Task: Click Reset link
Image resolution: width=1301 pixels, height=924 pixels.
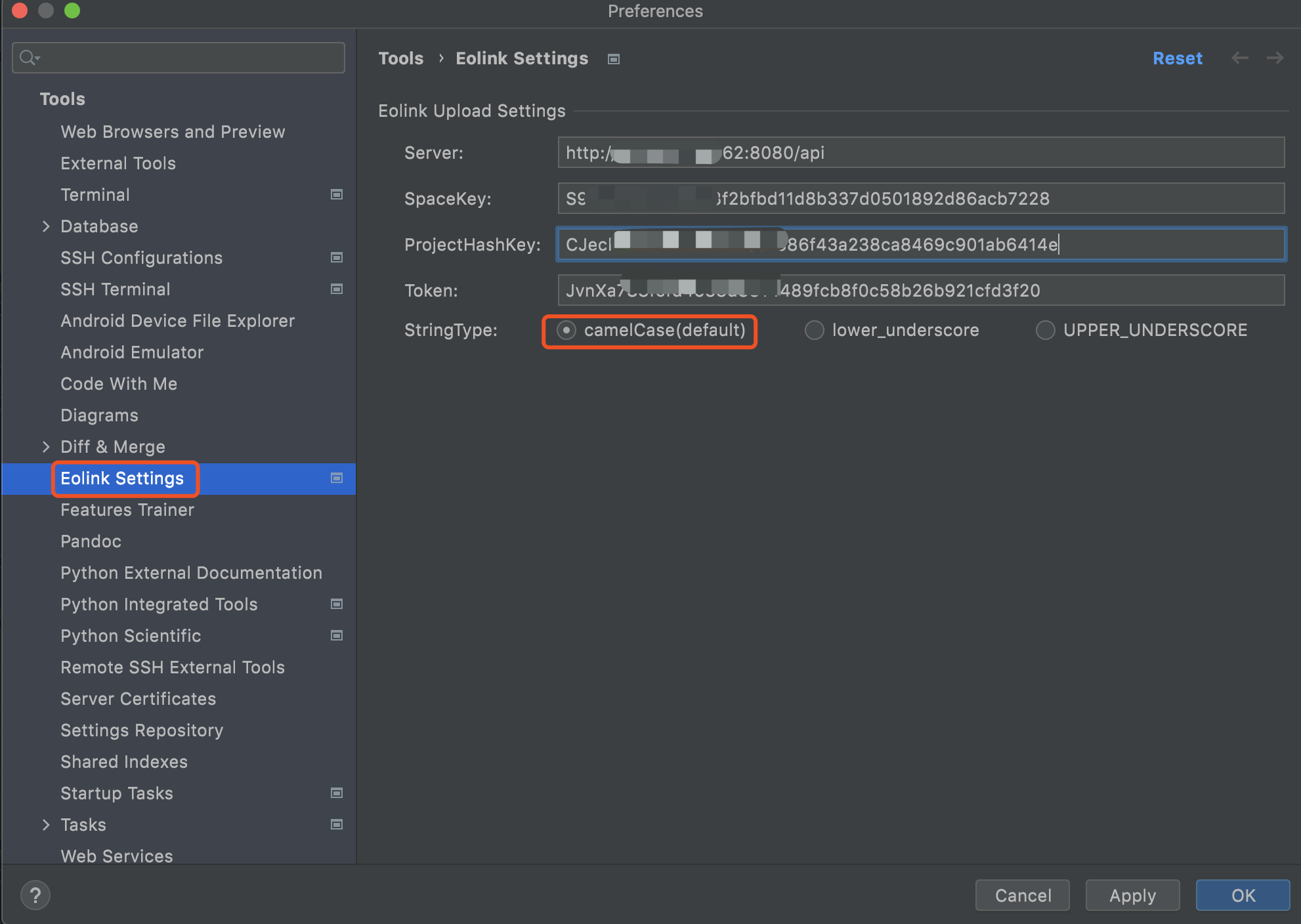Action: [1178, 58]
